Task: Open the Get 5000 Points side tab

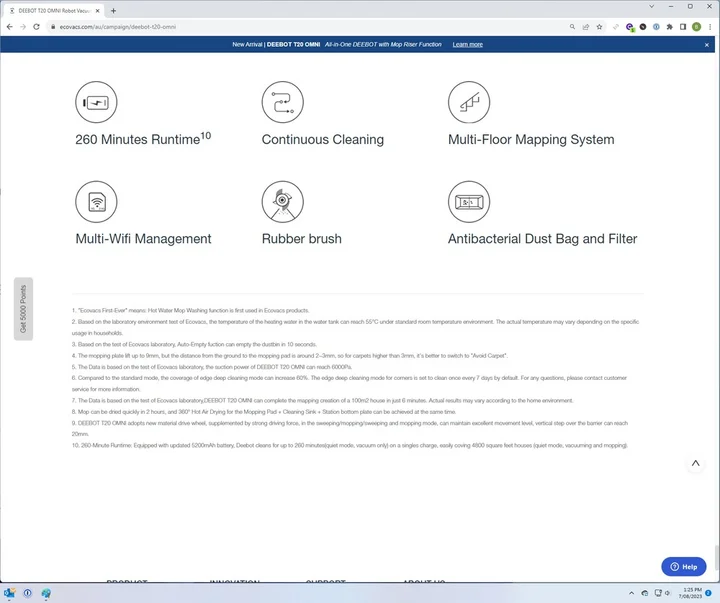Action: pyautogui.click(x=23, y=308)
